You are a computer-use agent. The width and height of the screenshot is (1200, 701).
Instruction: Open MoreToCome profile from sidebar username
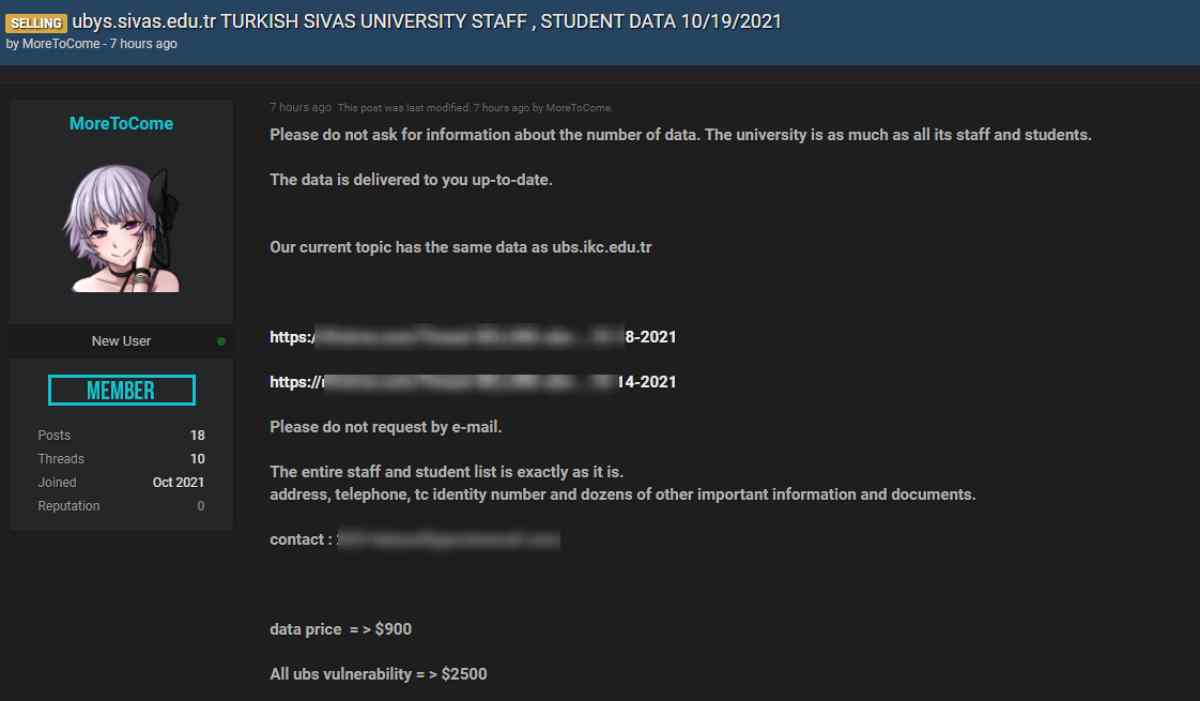121,124
